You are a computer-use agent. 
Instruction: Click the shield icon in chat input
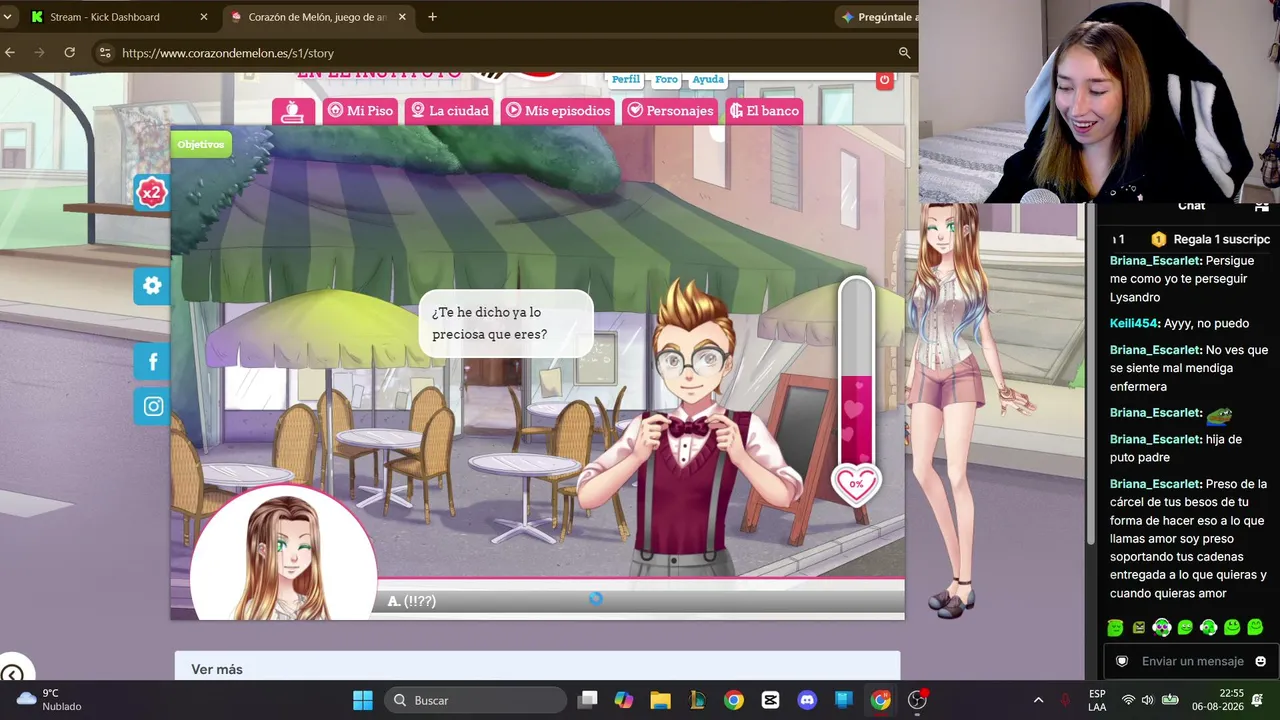pos(1122,661)
